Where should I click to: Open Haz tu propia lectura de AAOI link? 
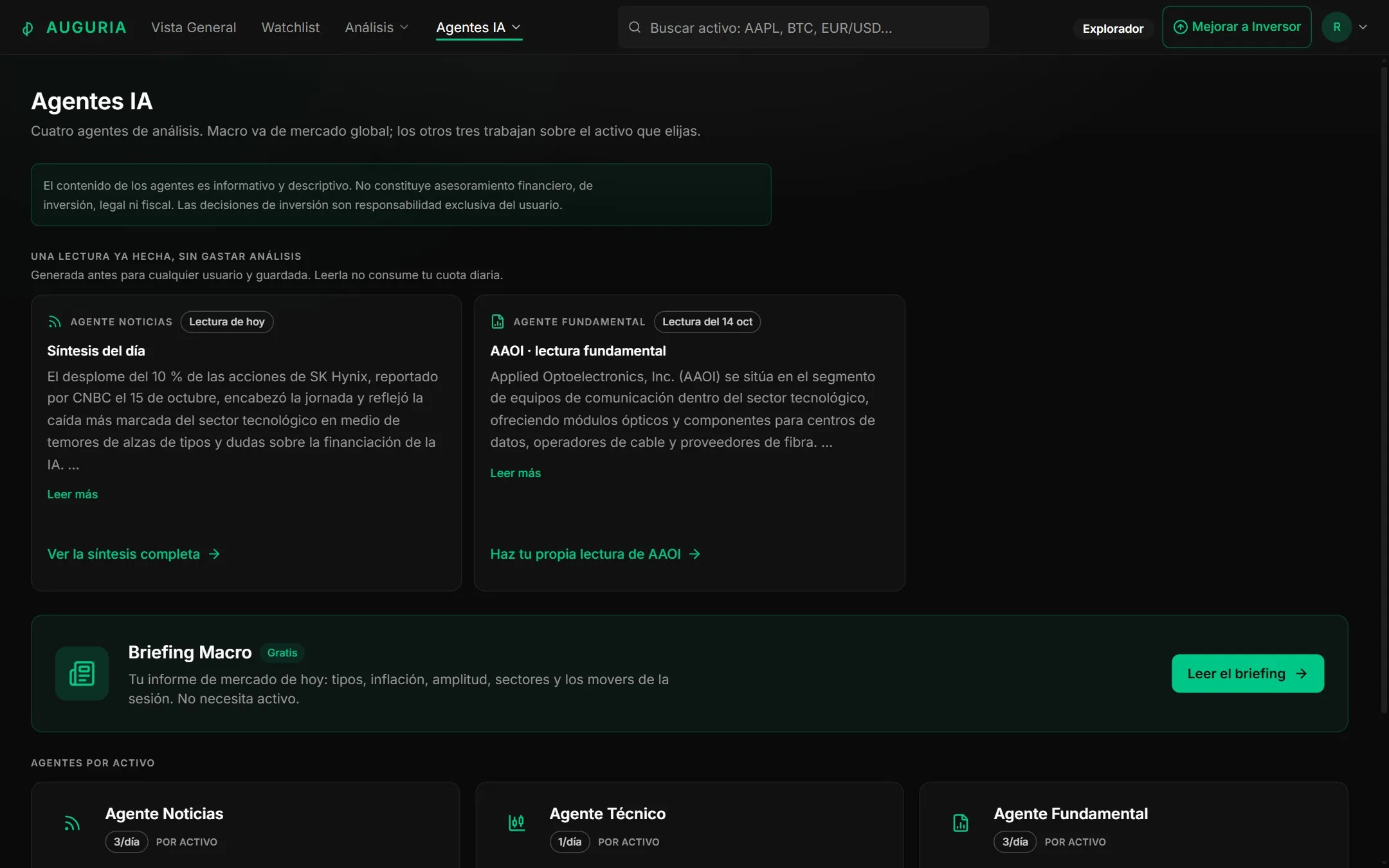(x=595, y=554)
